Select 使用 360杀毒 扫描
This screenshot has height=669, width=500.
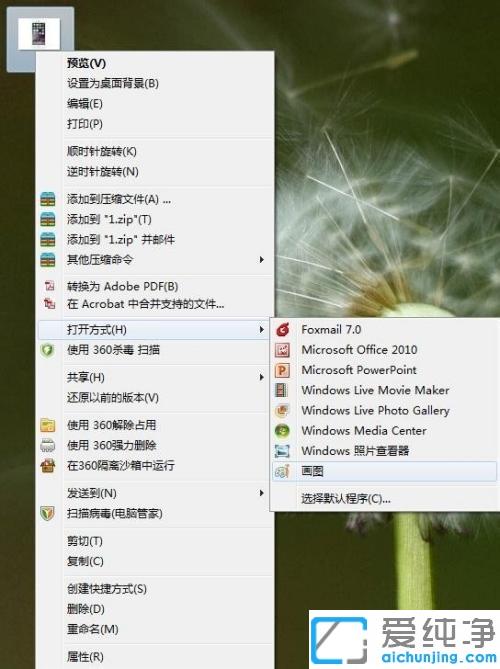[x=113, y=350]
